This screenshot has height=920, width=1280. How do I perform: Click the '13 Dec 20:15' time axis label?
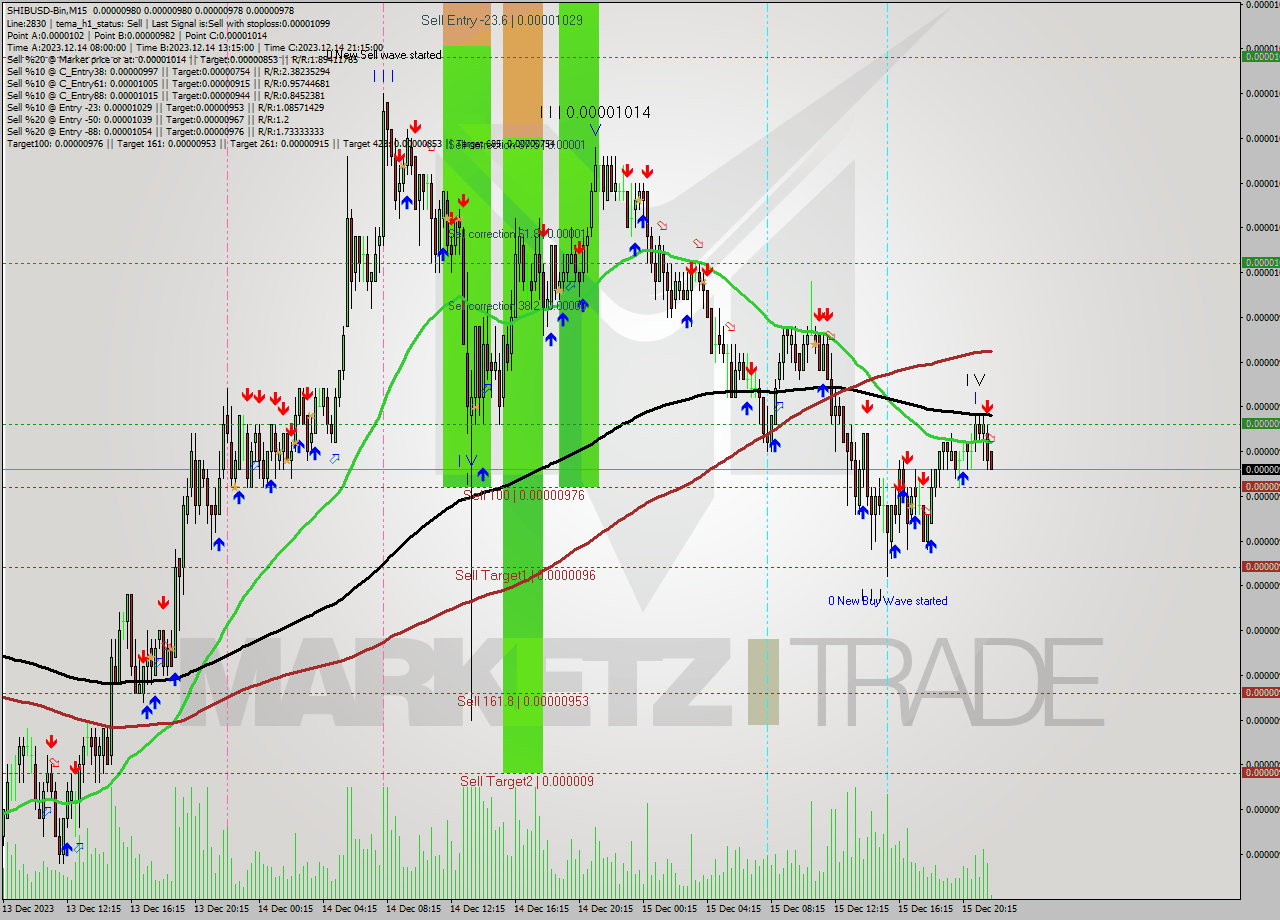click(221, 909)
